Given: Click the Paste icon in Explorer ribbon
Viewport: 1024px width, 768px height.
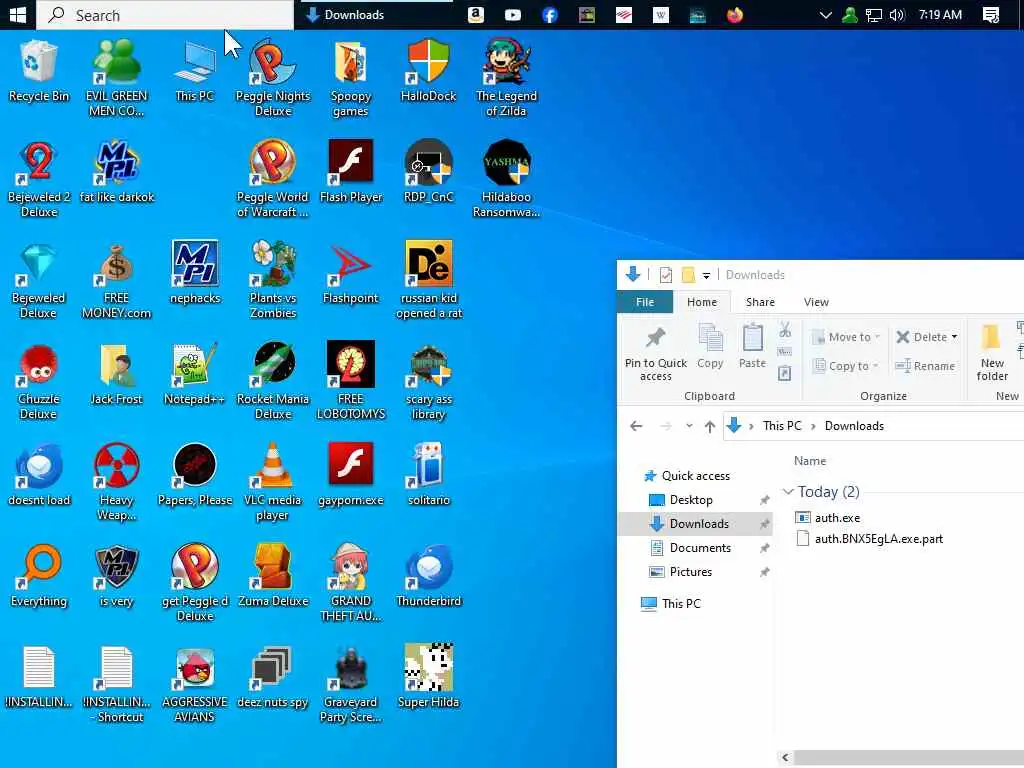Looking at the screenshot, I should [x=752, y=347].
